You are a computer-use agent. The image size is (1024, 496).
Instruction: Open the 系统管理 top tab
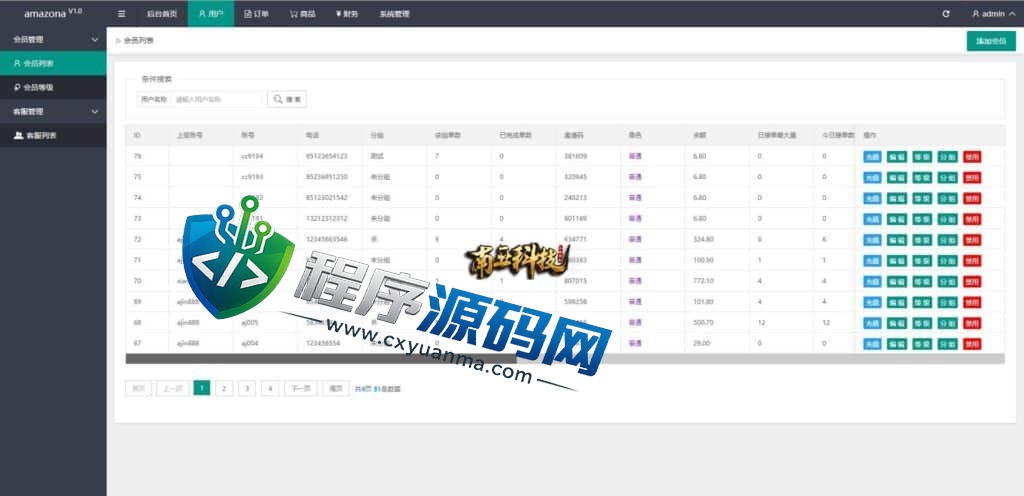[x=394, y=14]
